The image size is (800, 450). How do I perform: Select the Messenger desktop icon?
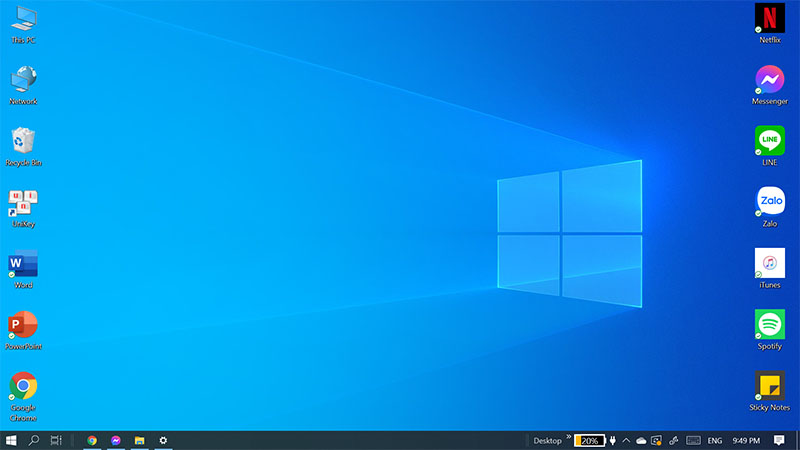pos(769,85)
